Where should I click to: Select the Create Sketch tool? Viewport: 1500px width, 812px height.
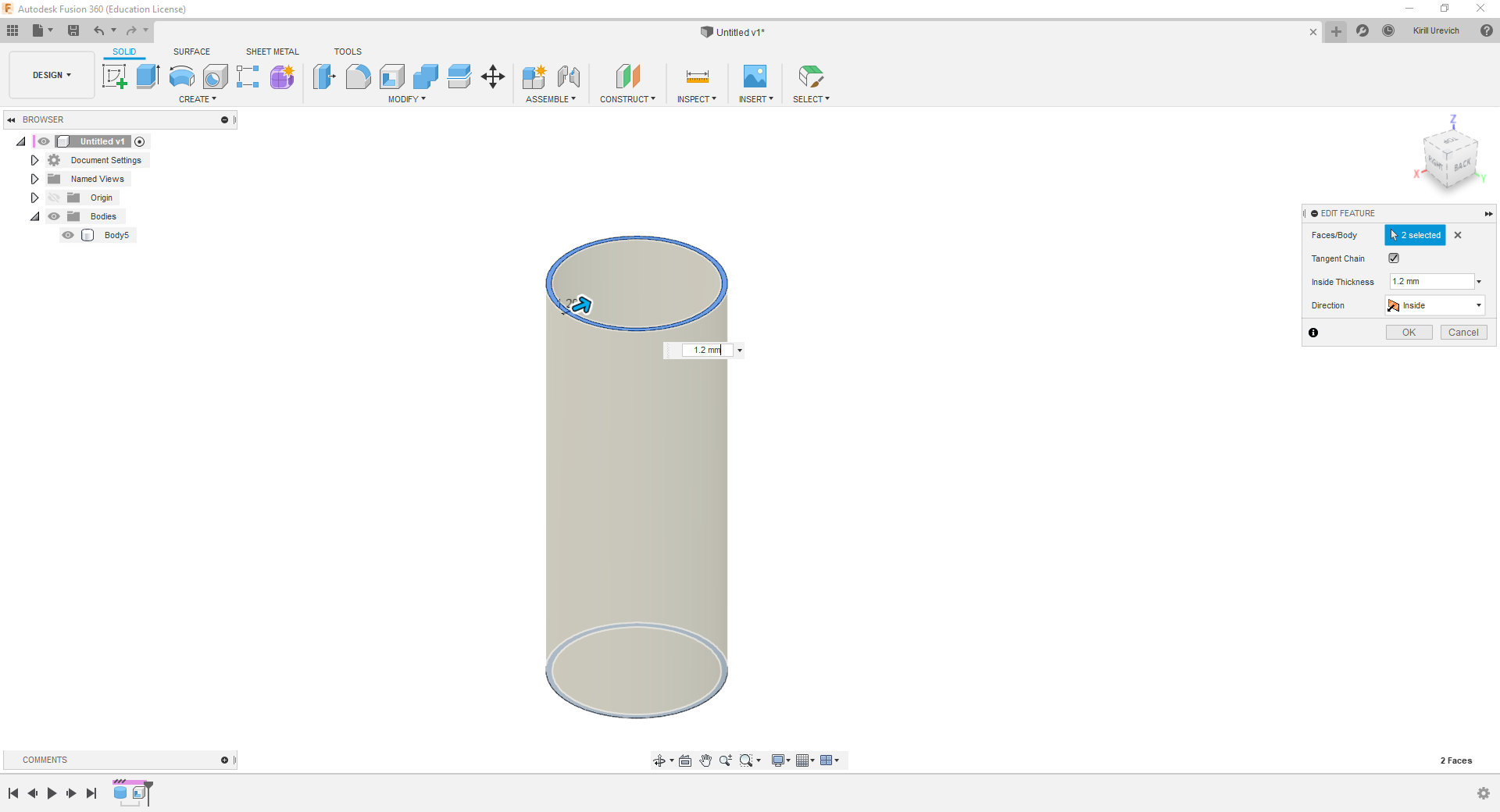pyautogui.click(x=115, y=77)
